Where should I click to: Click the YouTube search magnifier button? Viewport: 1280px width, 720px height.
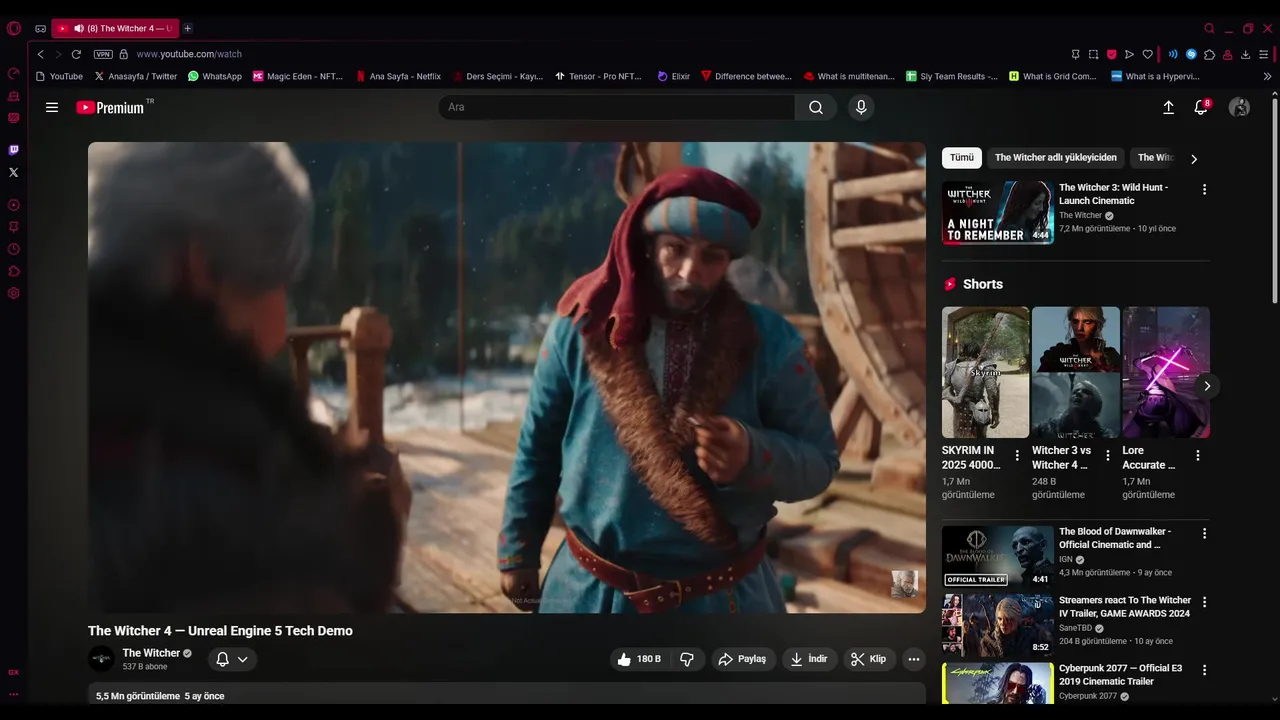point(816,107)
